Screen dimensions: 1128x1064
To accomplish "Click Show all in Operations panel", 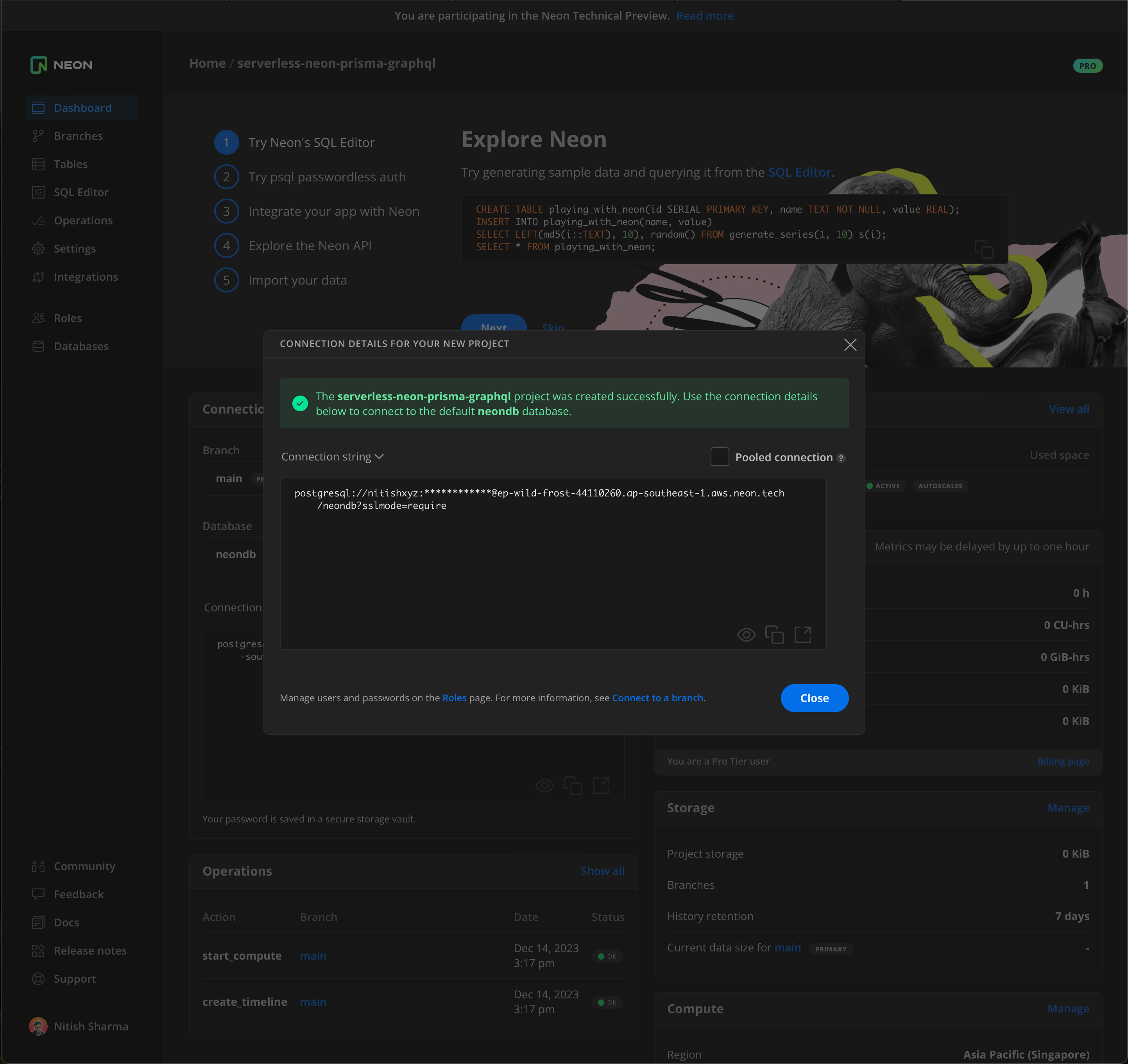I will click(602, 871).
